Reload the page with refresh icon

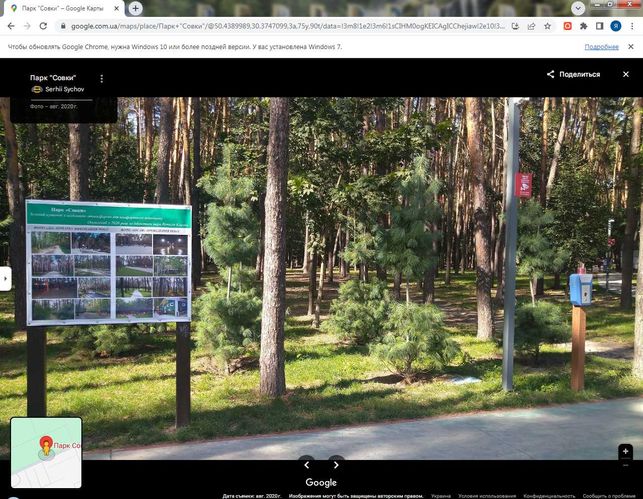(43, 26)
